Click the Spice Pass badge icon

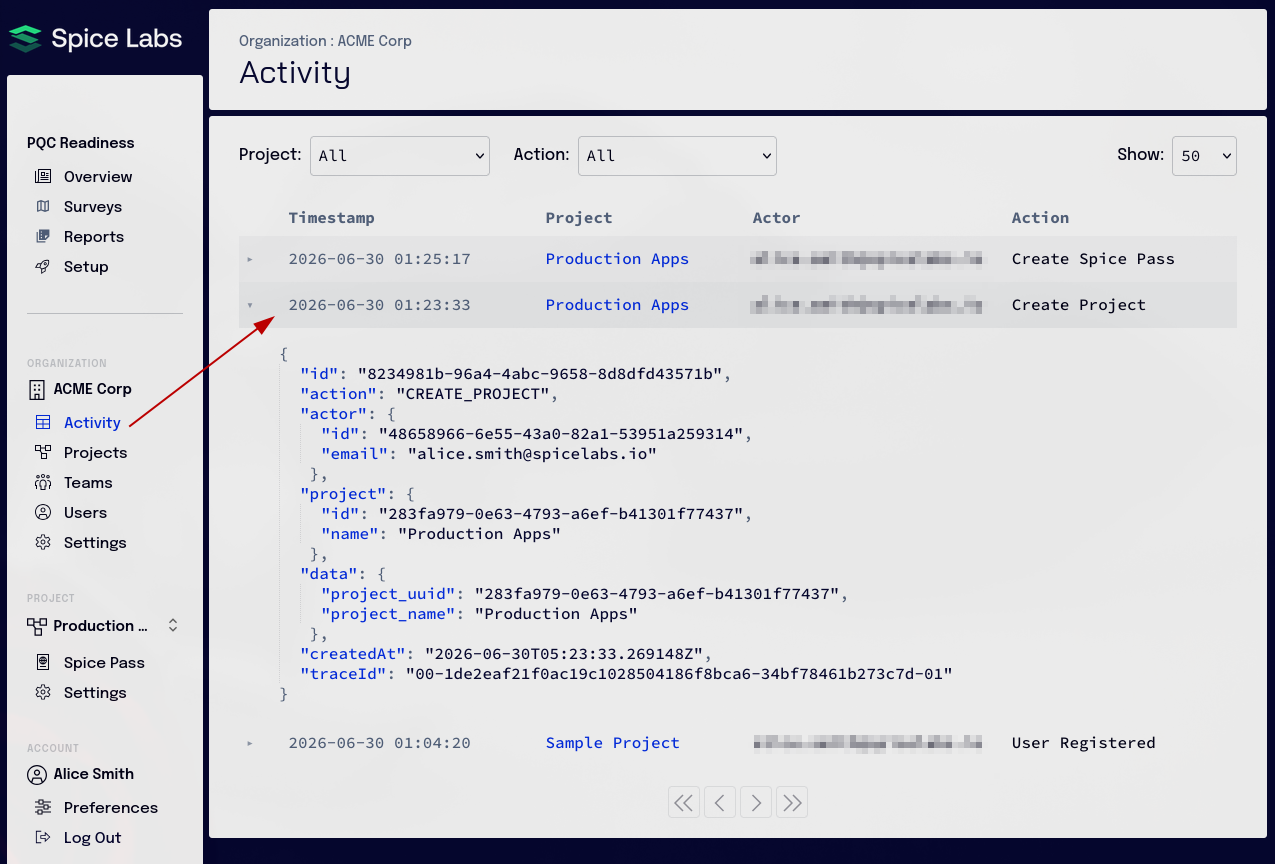click(43, 663)
